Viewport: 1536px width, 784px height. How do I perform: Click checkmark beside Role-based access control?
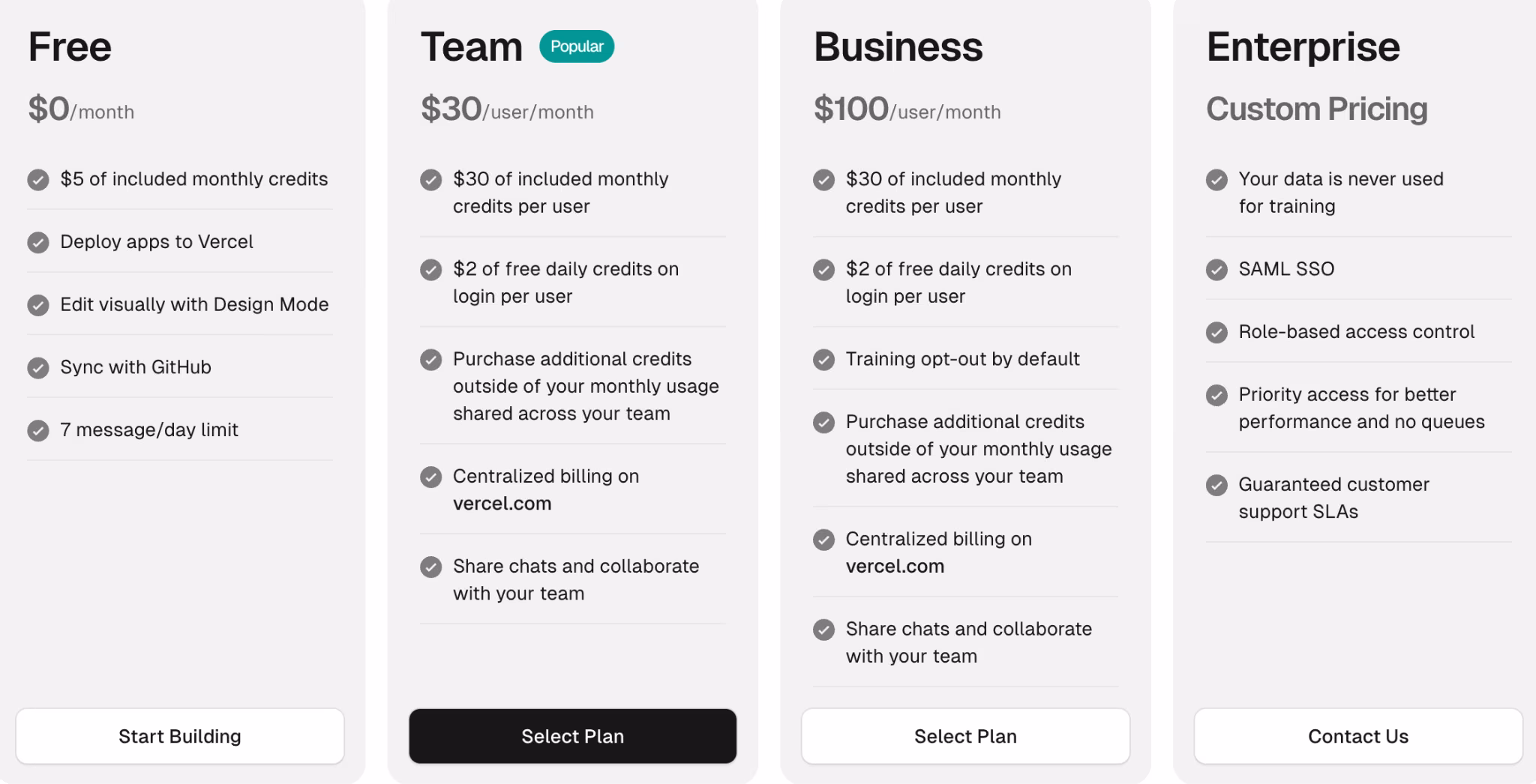[1216, 332]
